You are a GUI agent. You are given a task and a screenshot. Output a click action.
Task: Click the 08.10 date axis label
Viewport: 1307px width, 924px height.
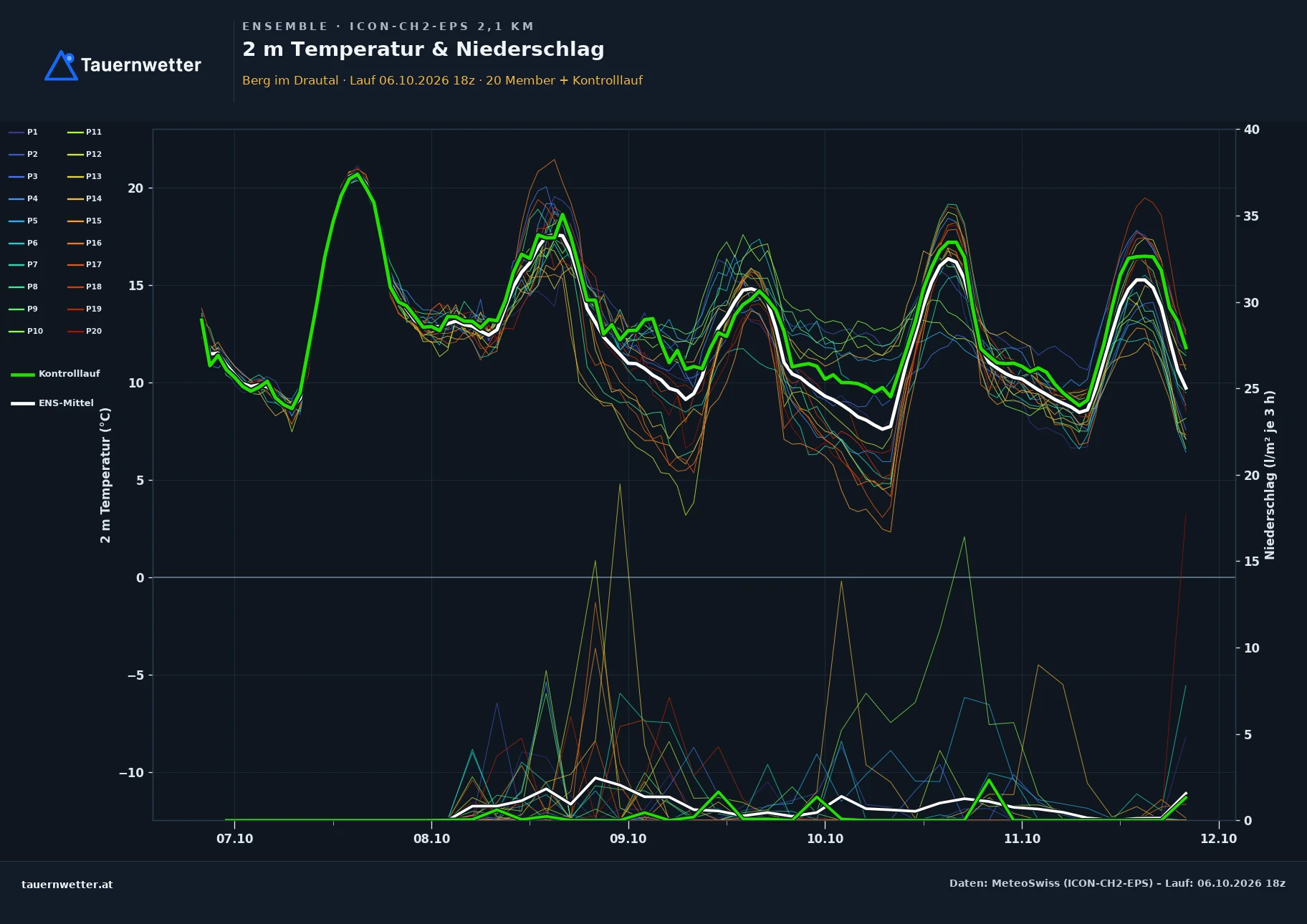point(432,839)
